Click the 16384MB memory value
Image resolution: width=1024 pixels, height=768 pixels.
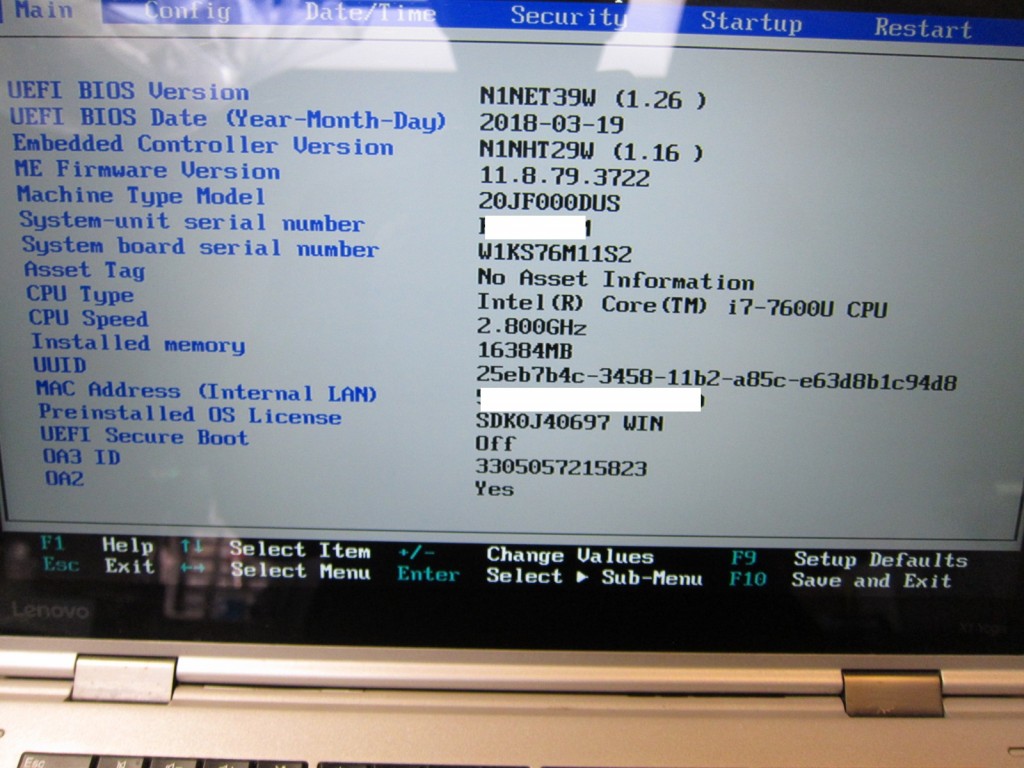tap(525, 351)
